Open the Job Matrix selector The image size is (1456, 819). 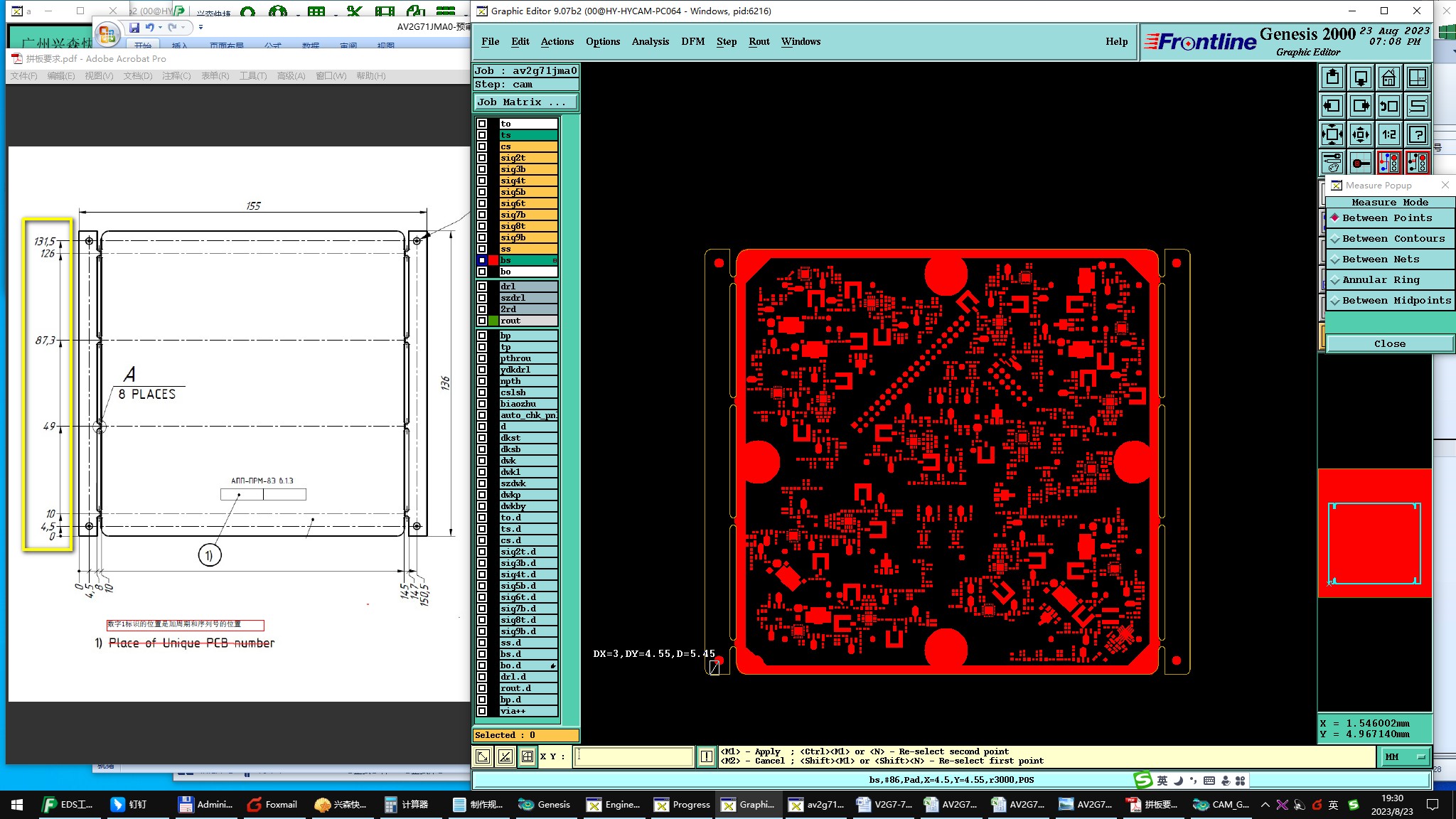(x=526, y=102)
